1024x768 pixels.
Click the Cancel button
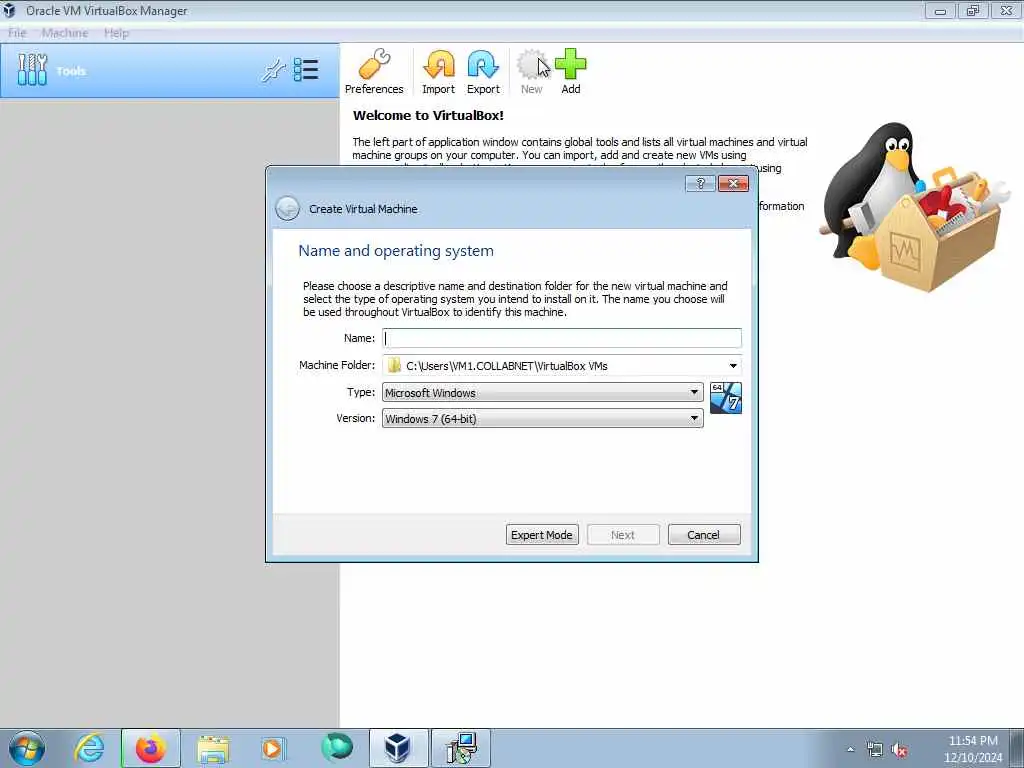(x=704, y=535)
